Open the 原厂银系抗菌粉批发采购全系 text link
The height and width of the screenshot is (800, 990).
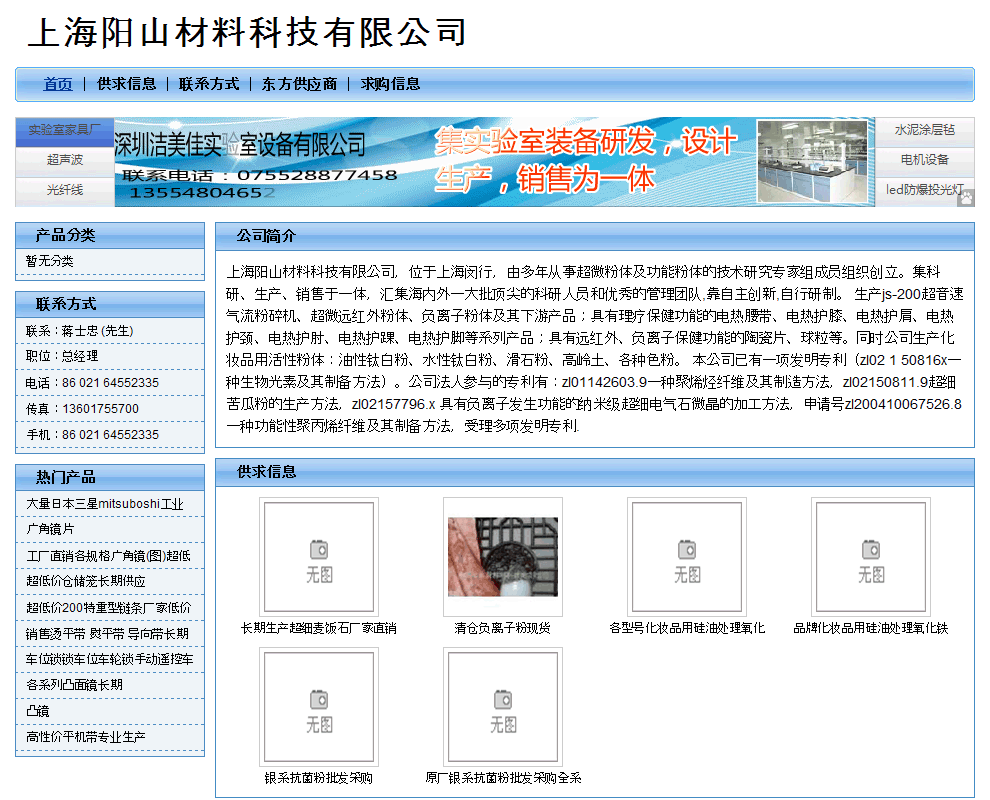[503, 778]
